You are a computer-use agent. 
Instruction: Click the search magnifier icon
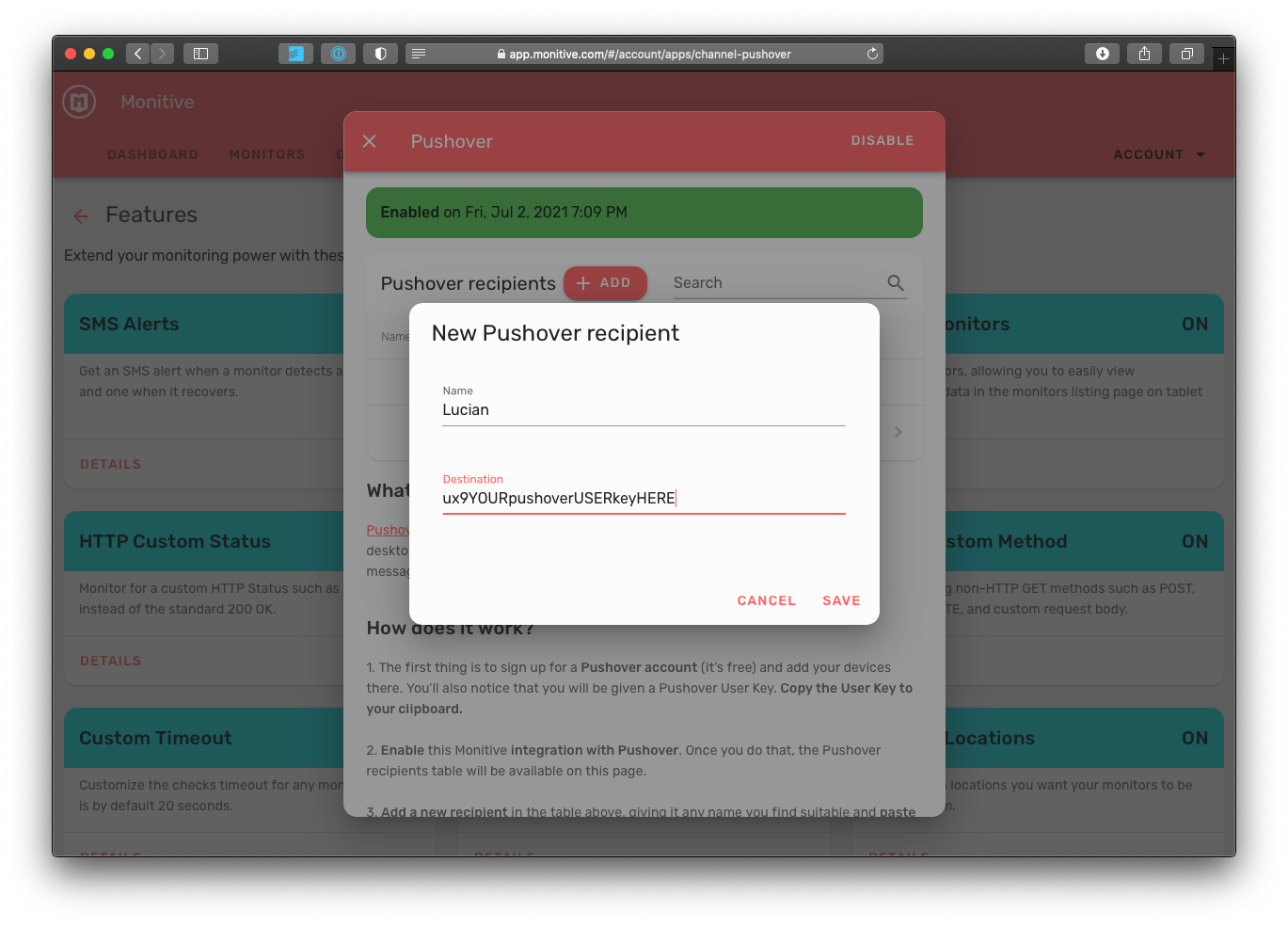click(x=895, y=282)
